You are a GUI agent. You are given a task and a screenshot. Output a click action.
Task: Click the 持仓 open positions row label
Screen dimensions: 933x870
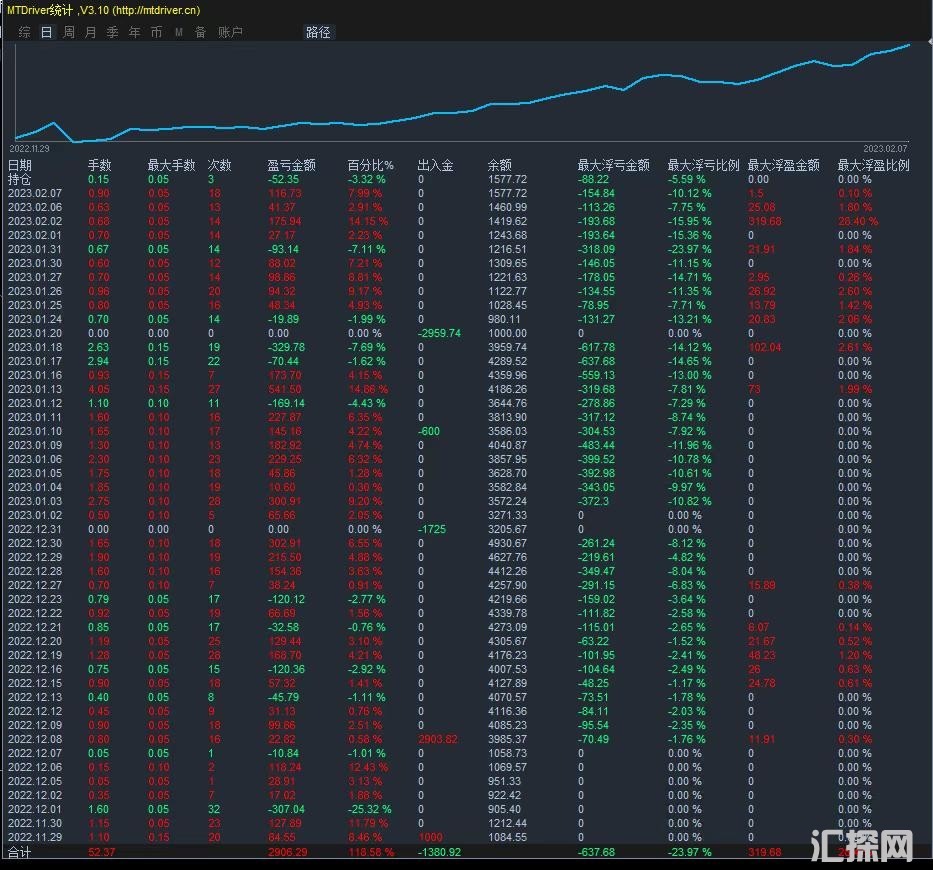[x=20, y=179]
